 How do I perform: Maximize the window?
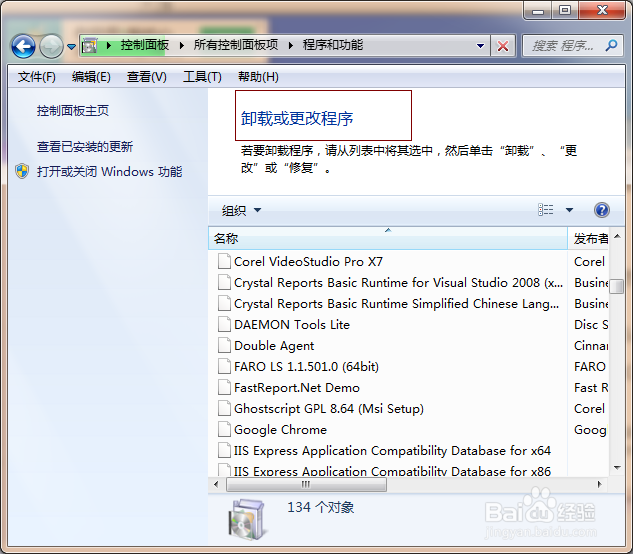(x=565, y=10)
